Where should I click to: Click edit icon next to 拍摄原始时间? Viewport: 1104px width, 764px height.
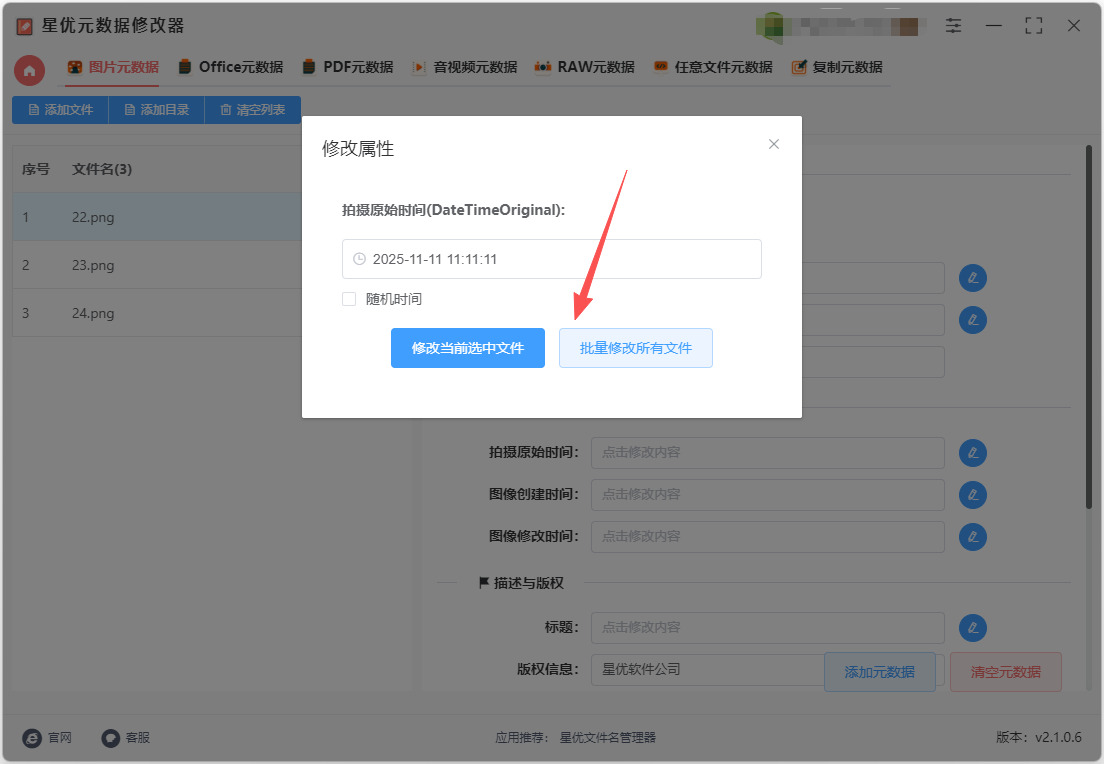point(972,453)
